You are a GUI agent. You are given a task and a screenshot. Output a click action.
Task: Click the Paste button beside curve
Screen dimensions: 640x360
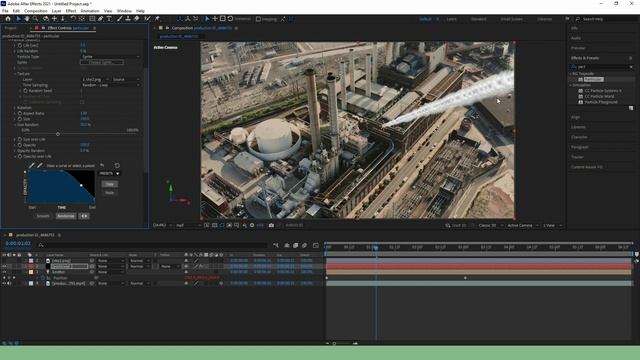pyautogui.click(x=109, y=192)
